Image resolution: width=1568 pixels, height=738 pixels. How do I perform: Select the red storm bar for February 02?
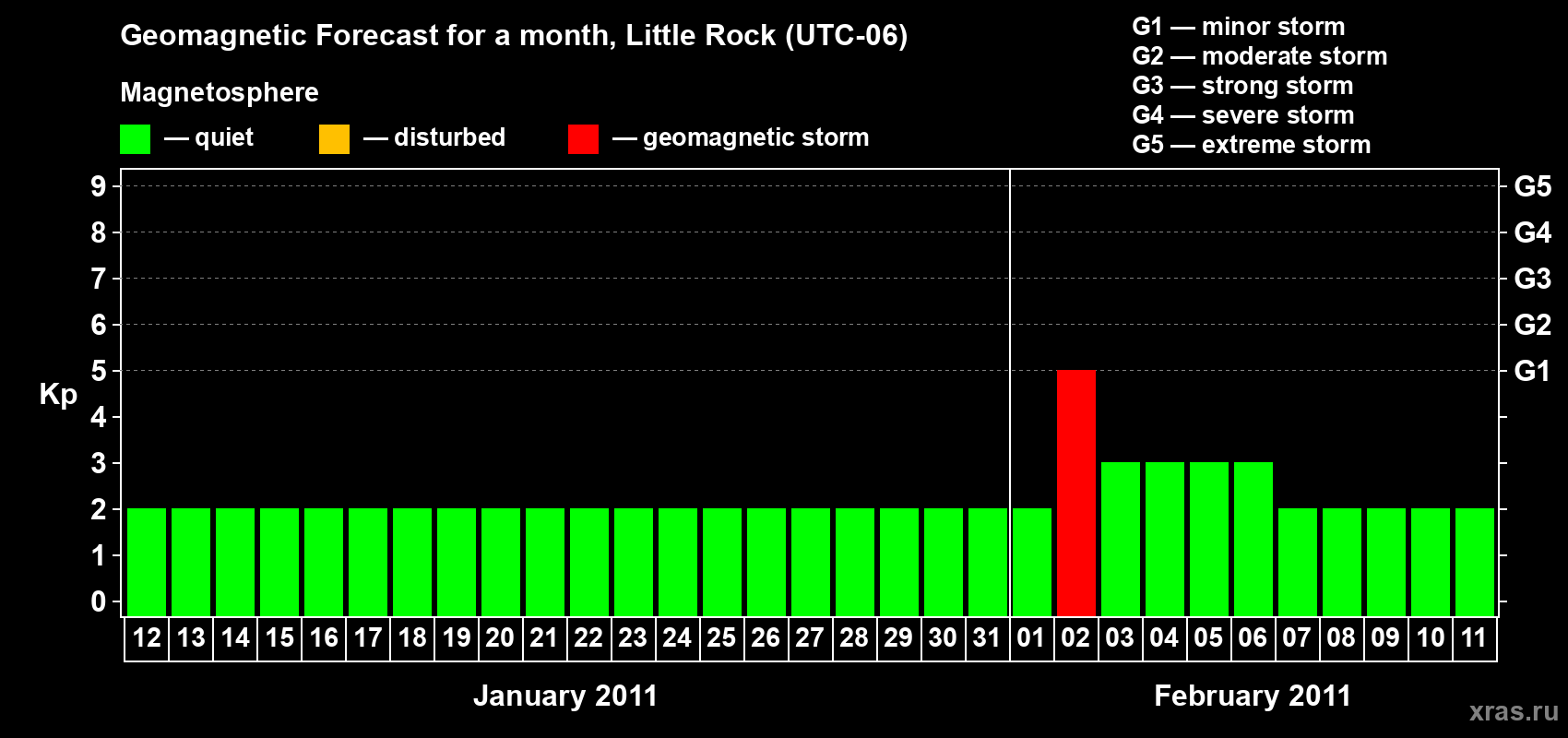pyautogui.click(x=1076, y=493)
